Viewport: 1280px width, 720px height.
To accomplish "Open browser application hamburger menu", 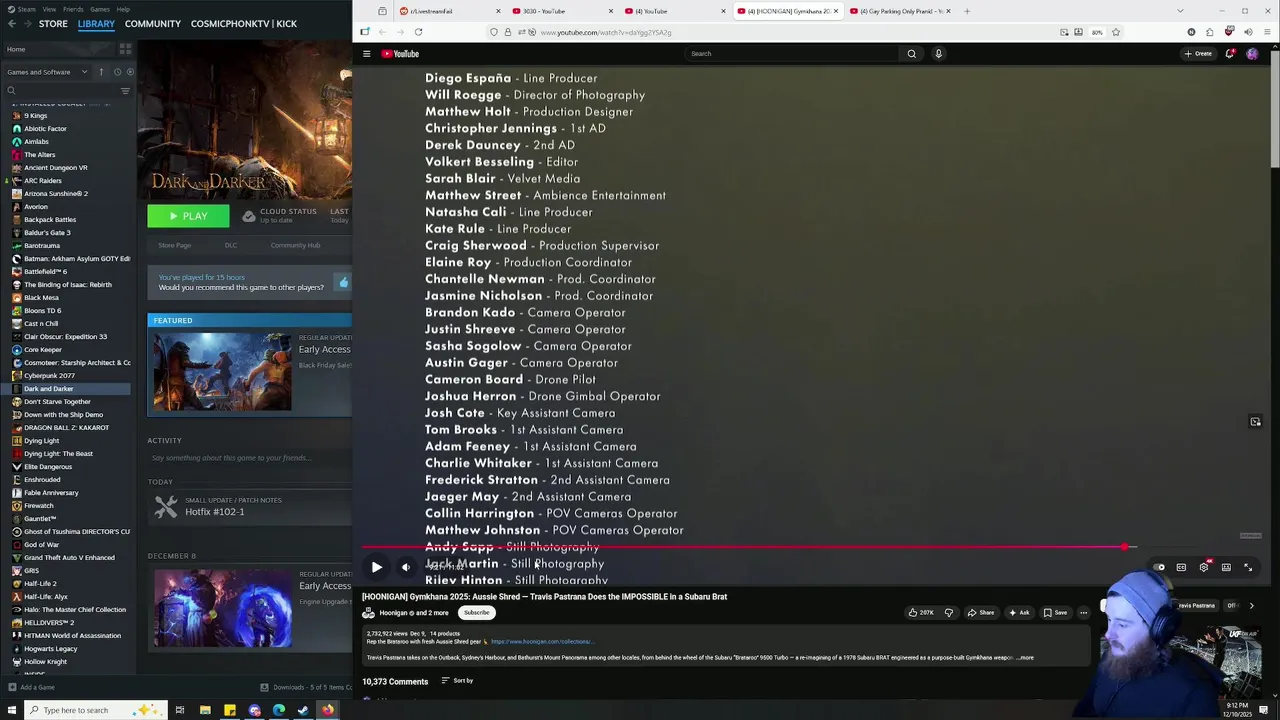I will point(1267,32).
